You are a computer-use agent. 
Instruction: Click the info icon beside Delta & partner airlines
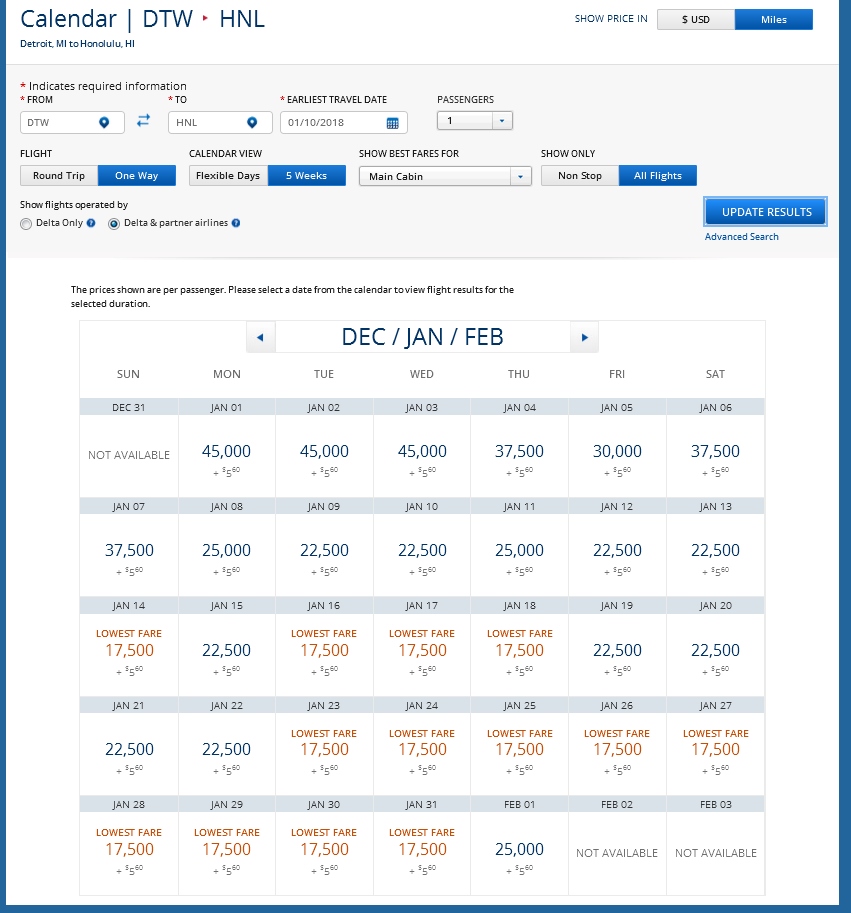coord(235,224)
